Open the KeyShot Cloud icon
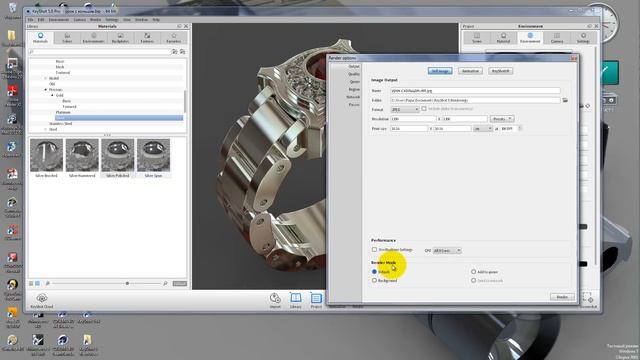 coord(42,300)
